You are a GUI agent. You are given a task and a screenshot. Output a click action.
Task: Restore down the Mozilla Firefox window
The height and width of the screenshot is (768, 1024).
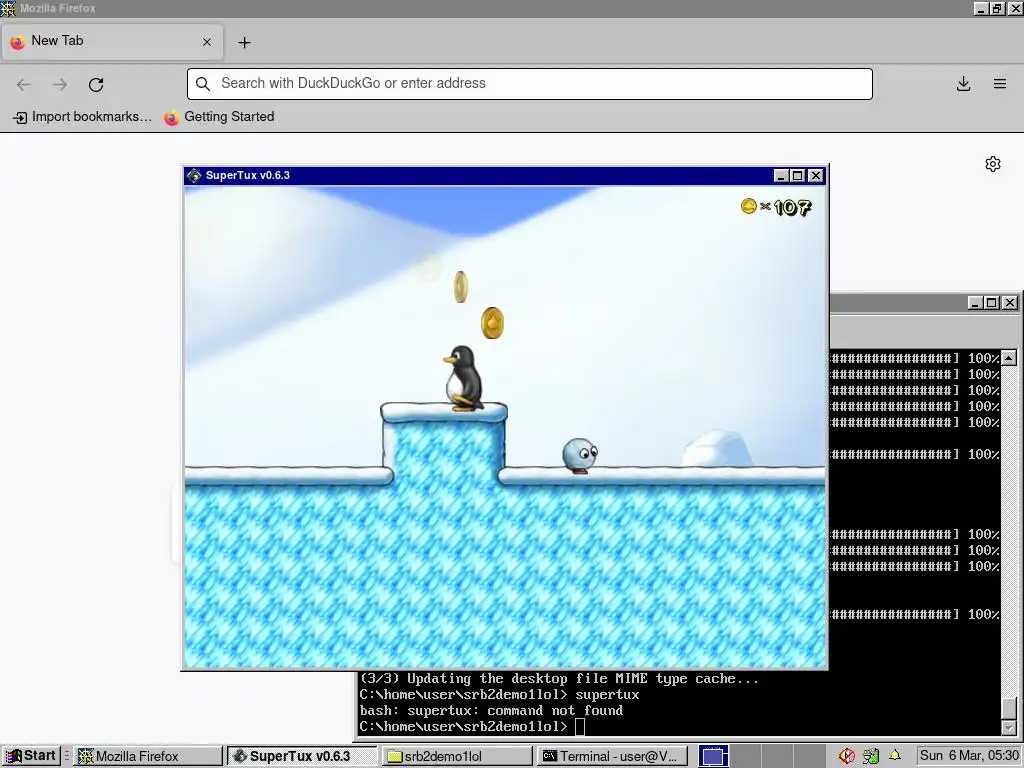click(x=997, y=8)
